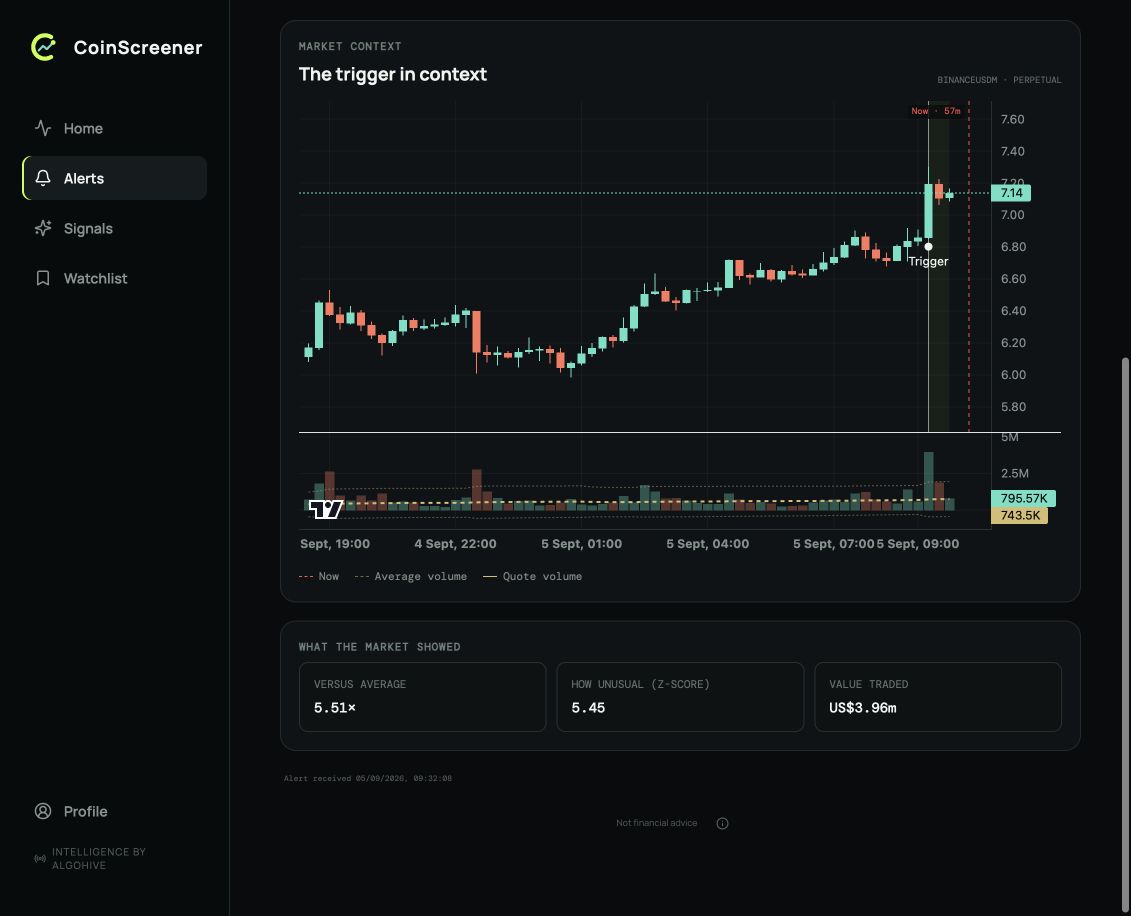Open the Value Traded US$3.96m card
This screenshot has height=916, width=1131.
(938, 697)
